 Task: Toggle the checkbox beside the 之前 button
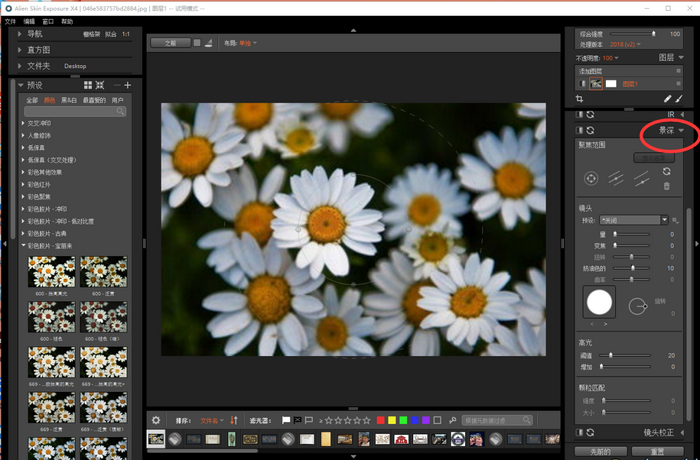point(197,43)
